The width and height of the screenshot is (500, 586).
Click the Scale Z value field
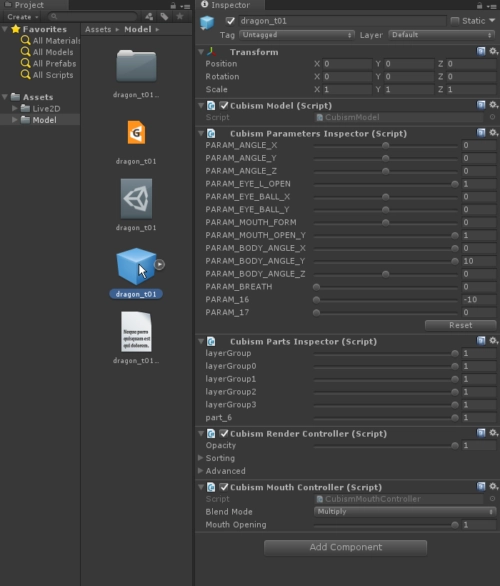coord(472,90)
